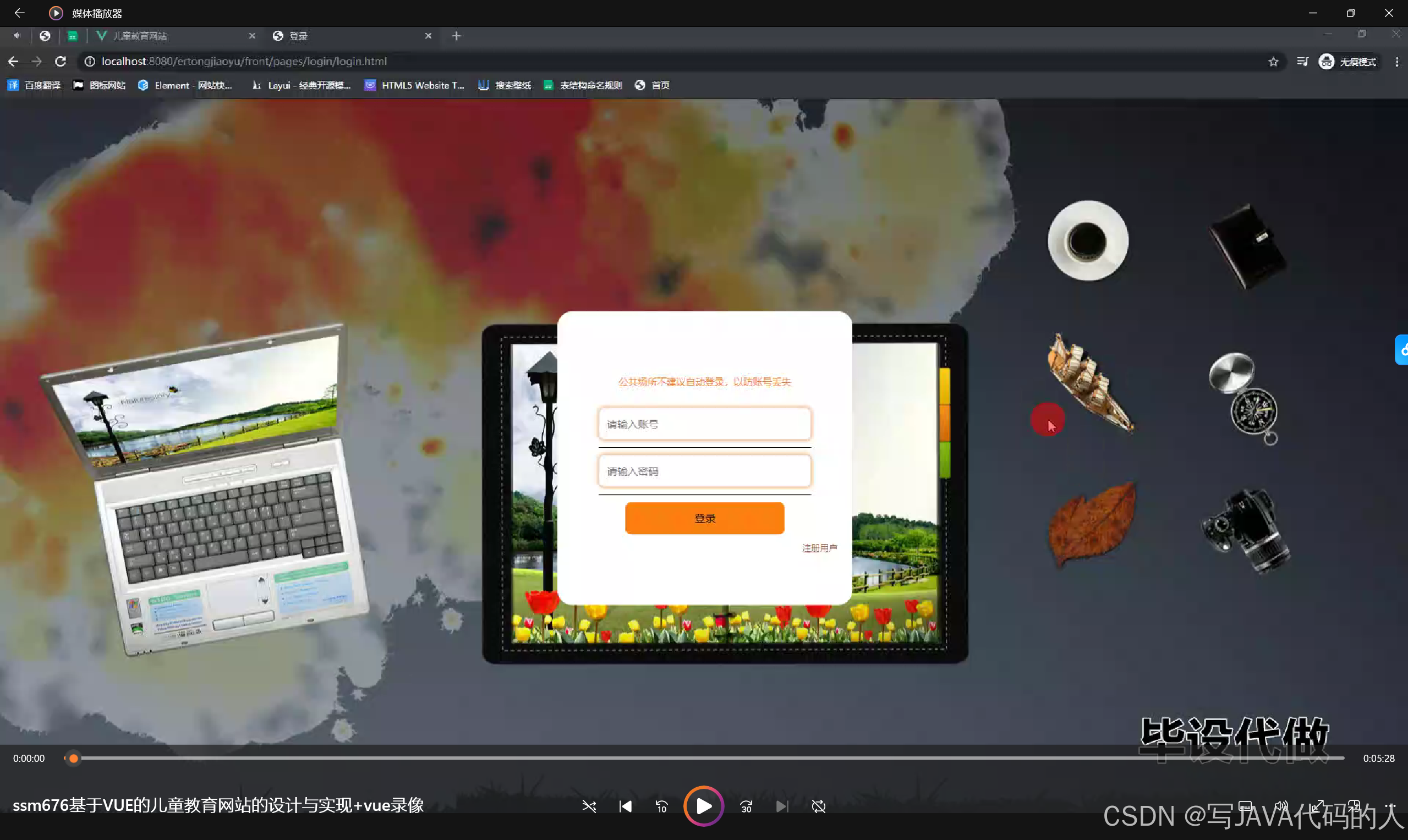Click the 注册用户 link
The height and width of the screenshot is (840, 1408).
click(819, 548)
